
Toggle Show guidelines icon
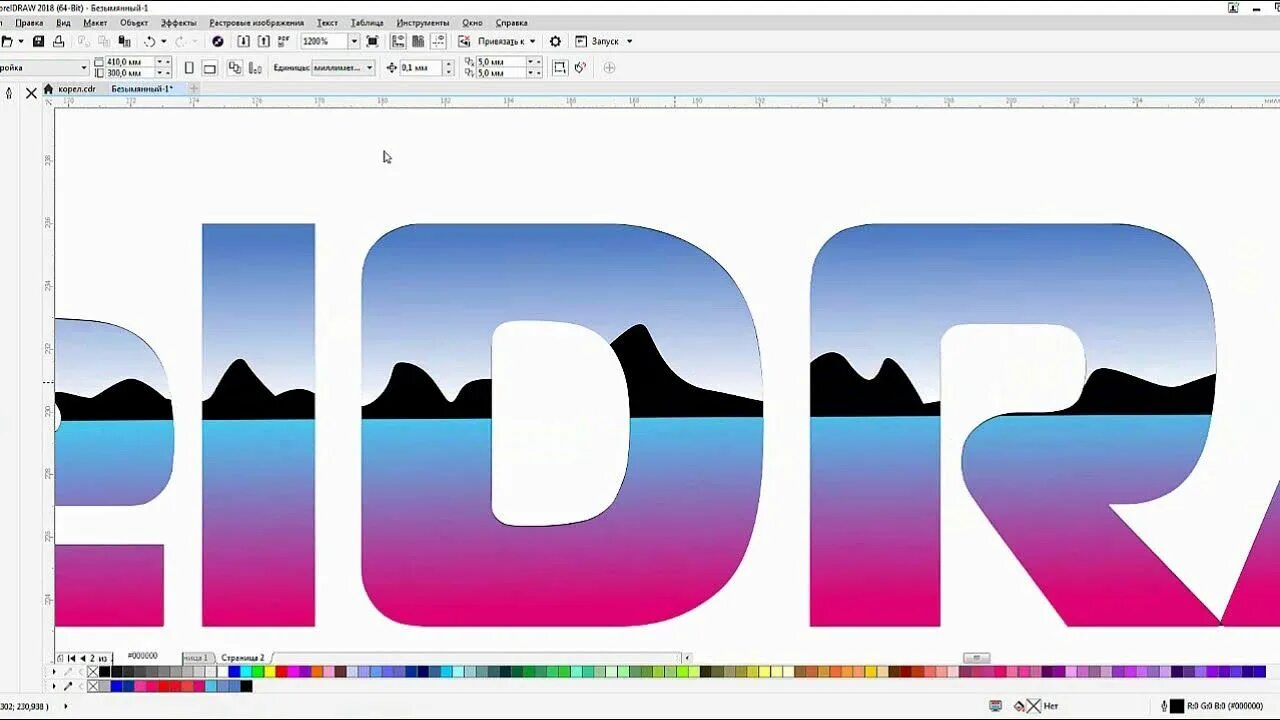[x=438, y=41]
